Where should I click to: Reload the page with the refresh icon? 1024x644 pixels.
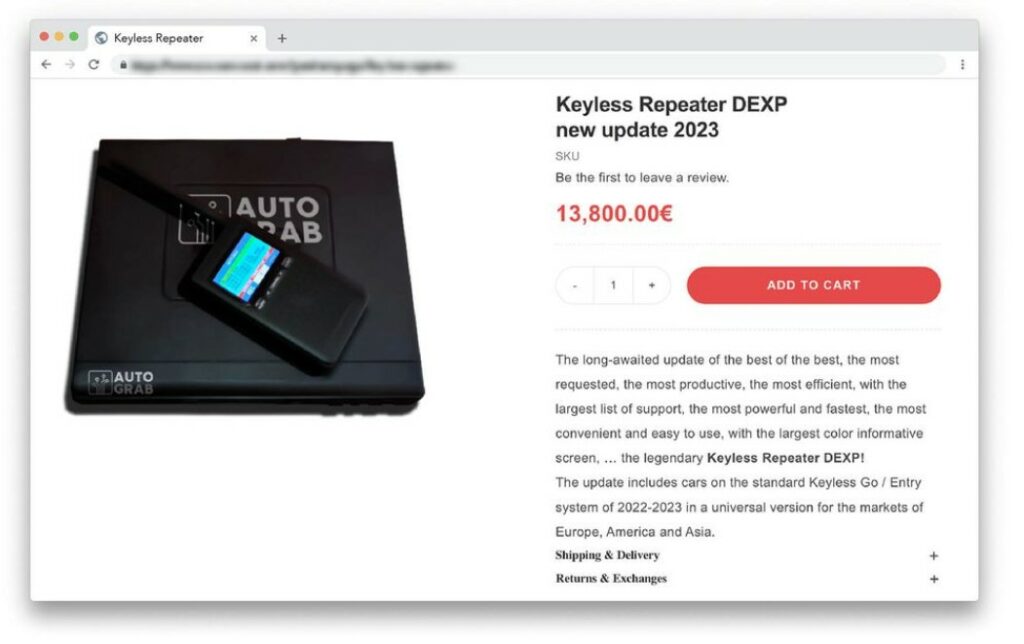[x=94, y=64]
